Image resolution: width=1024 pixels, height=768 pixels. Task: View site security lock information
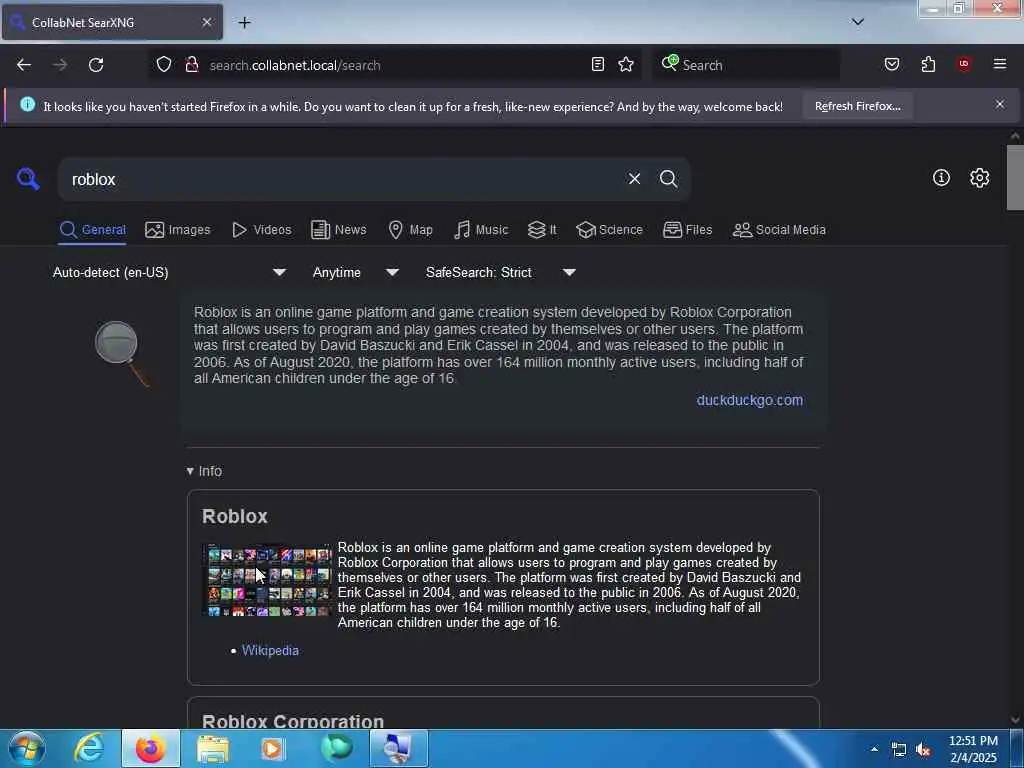coord(192,65)
